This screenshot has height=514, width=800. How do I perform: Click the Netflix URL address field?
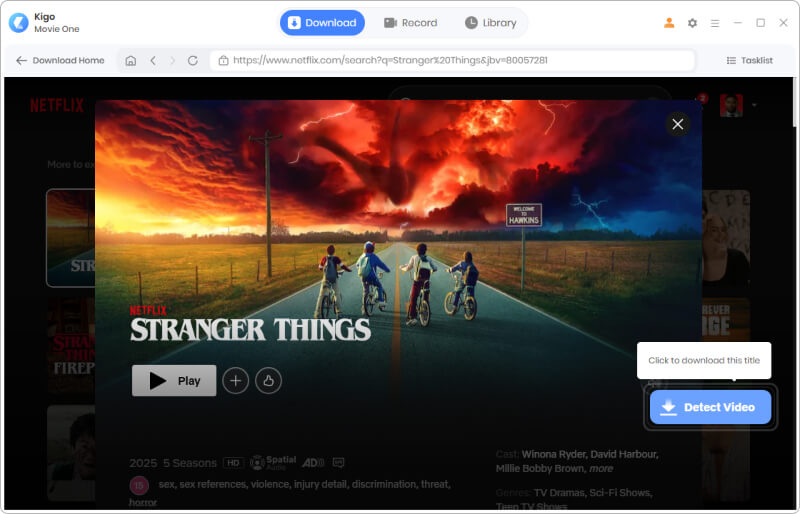click(452, 60)
